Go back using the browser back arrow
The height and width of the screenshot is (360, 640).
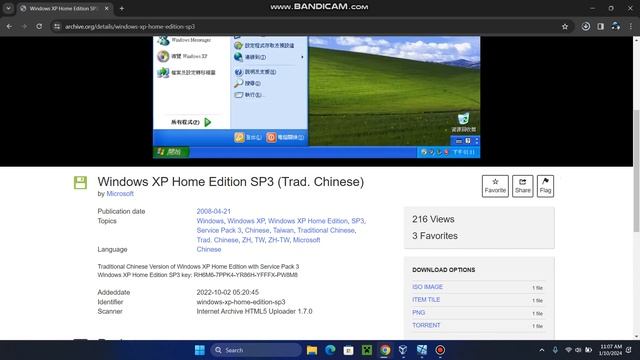coord(9,27)
